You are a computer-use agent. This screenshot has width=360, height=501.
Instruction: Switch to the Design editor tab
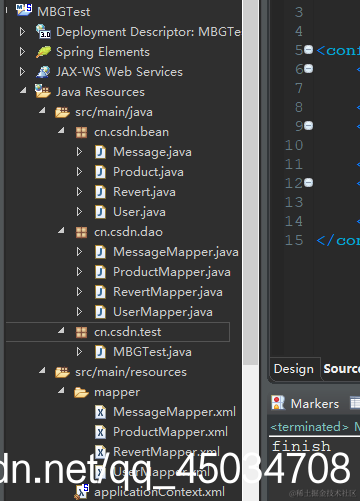[294, 369]
